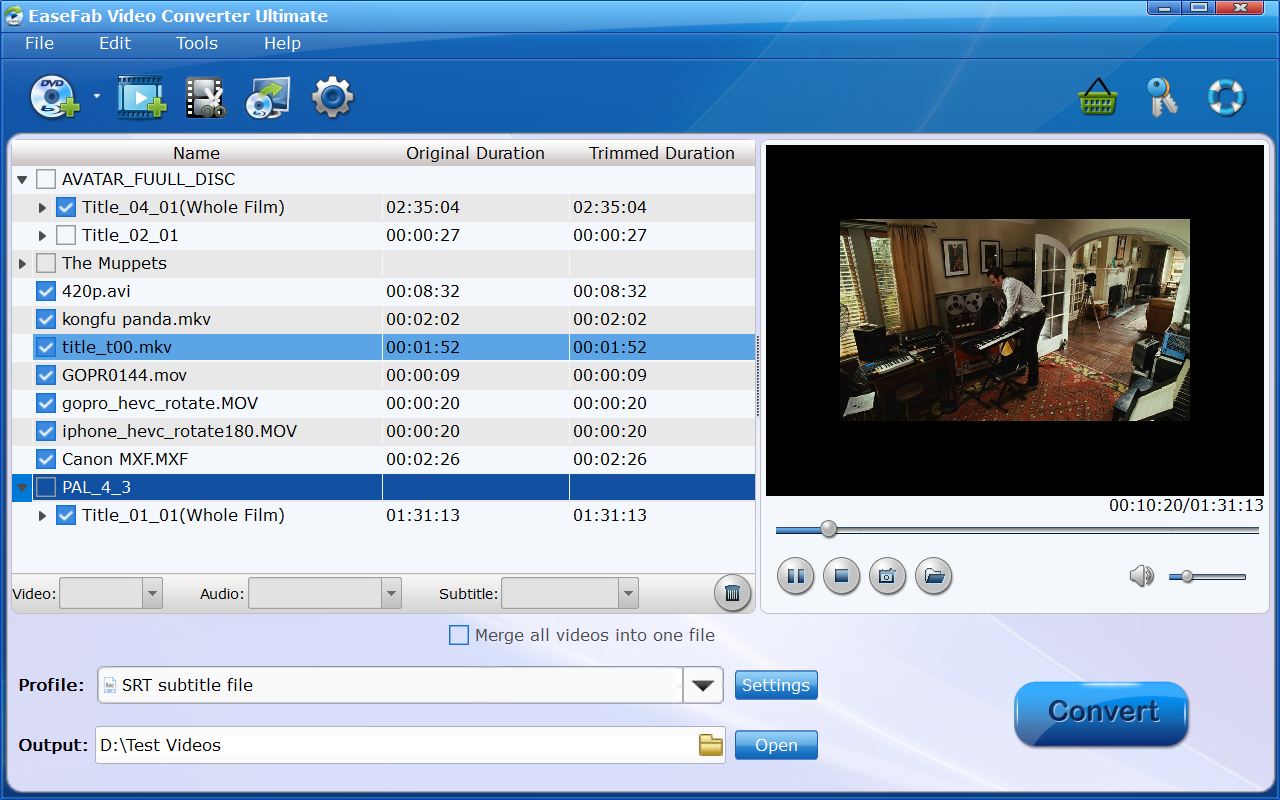1280x800 pixels.
Task: Uncheck the Canon MXF.MXF checkbox
Action: pos(46,459)
